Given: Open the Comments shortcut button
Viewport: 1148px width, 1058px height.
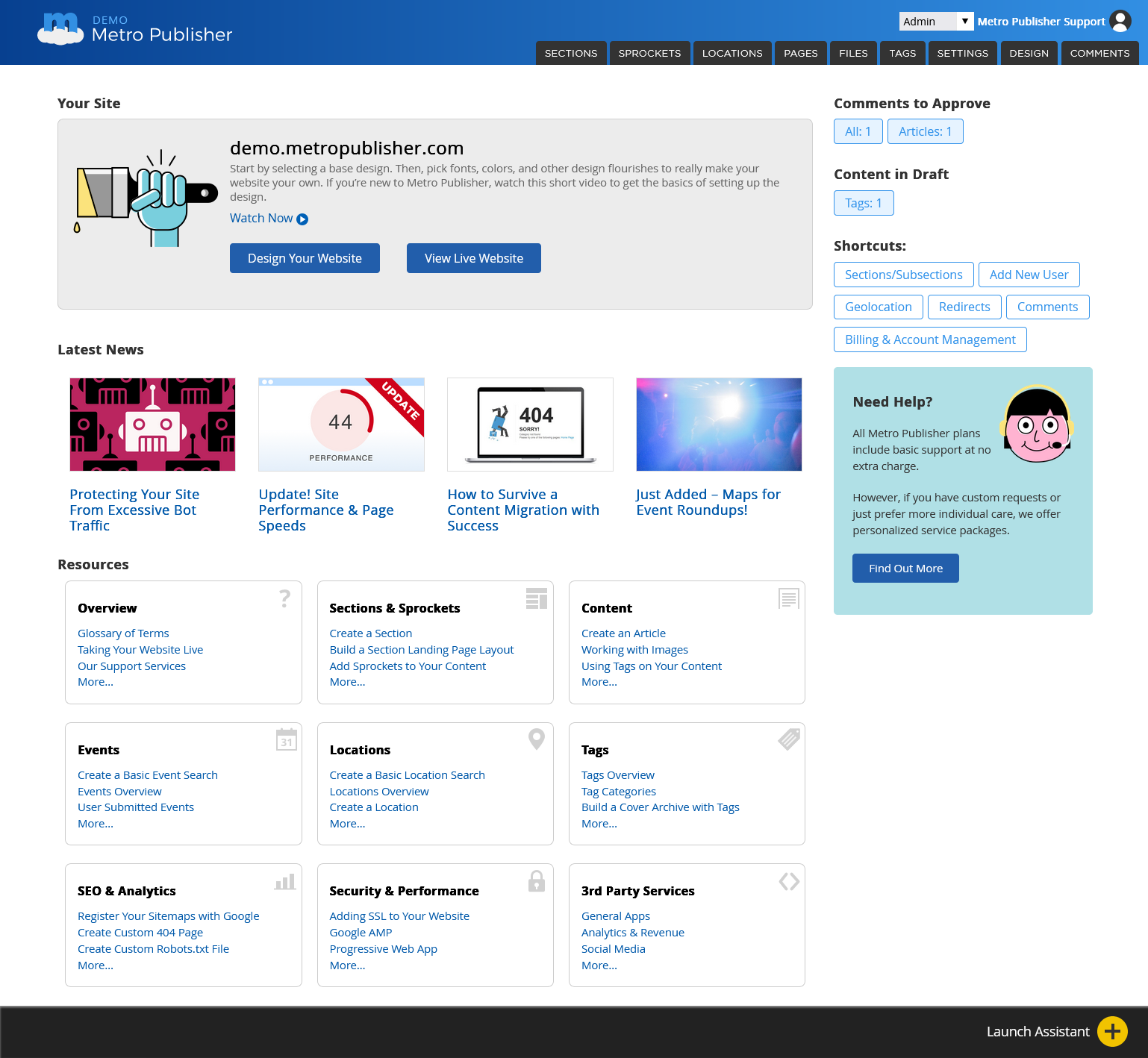Looking at the screenshot, I should point(1048,307).
